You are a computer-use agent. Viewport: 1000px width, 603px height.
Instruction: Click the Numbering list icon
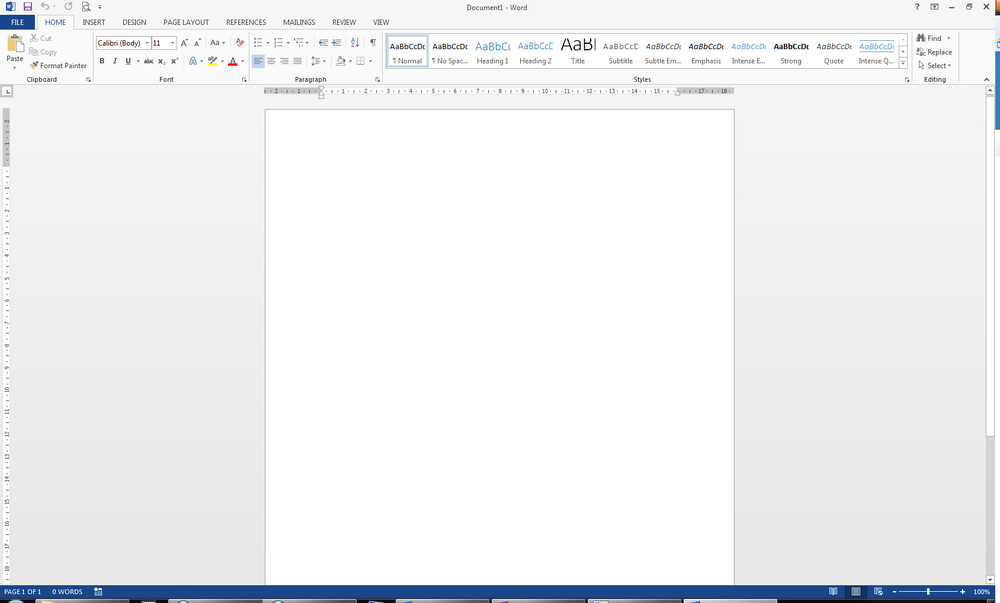coord(278,43)
